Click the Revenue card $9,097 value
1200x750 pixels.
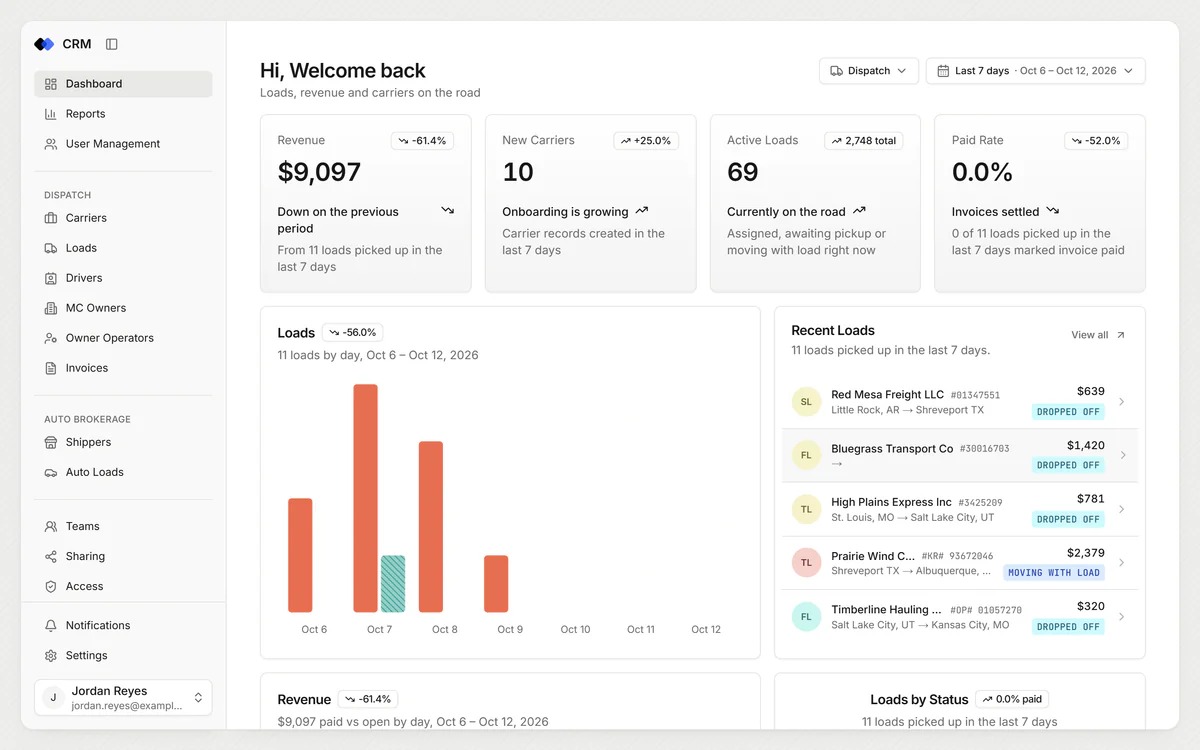319,172
